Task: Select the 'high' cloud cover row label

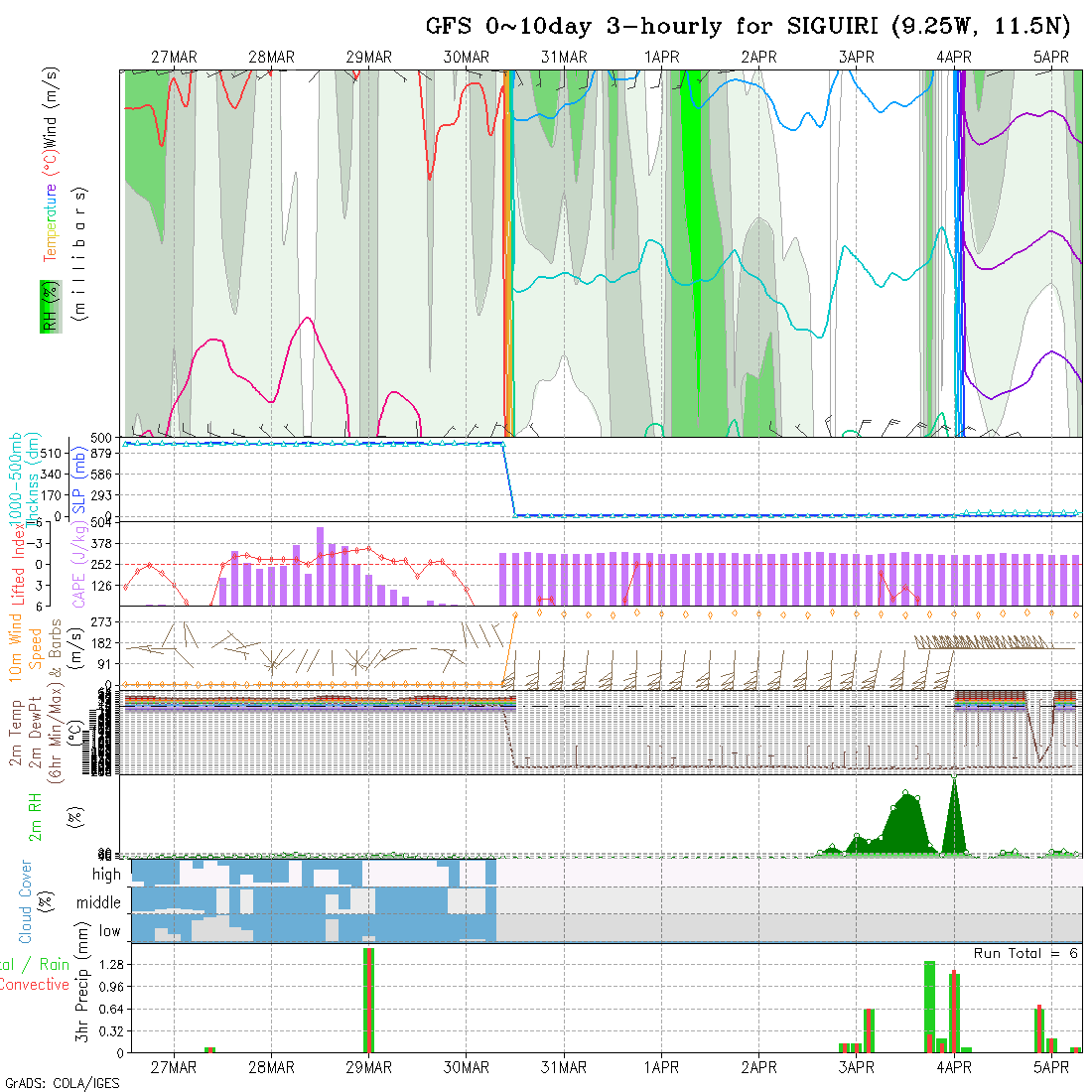Action: 105,875
